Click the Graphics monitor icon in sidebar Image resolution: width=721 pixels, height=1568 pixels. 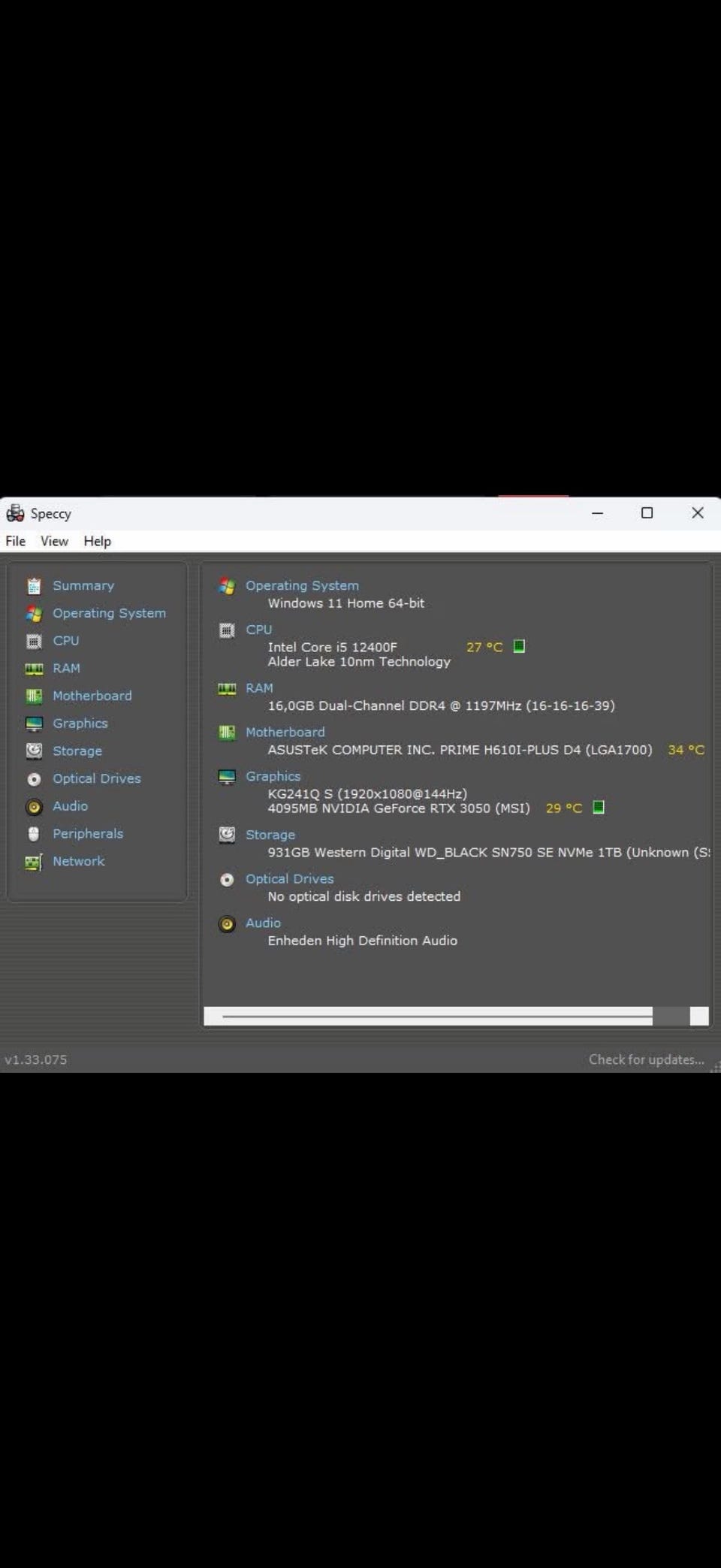pos(34,724)
